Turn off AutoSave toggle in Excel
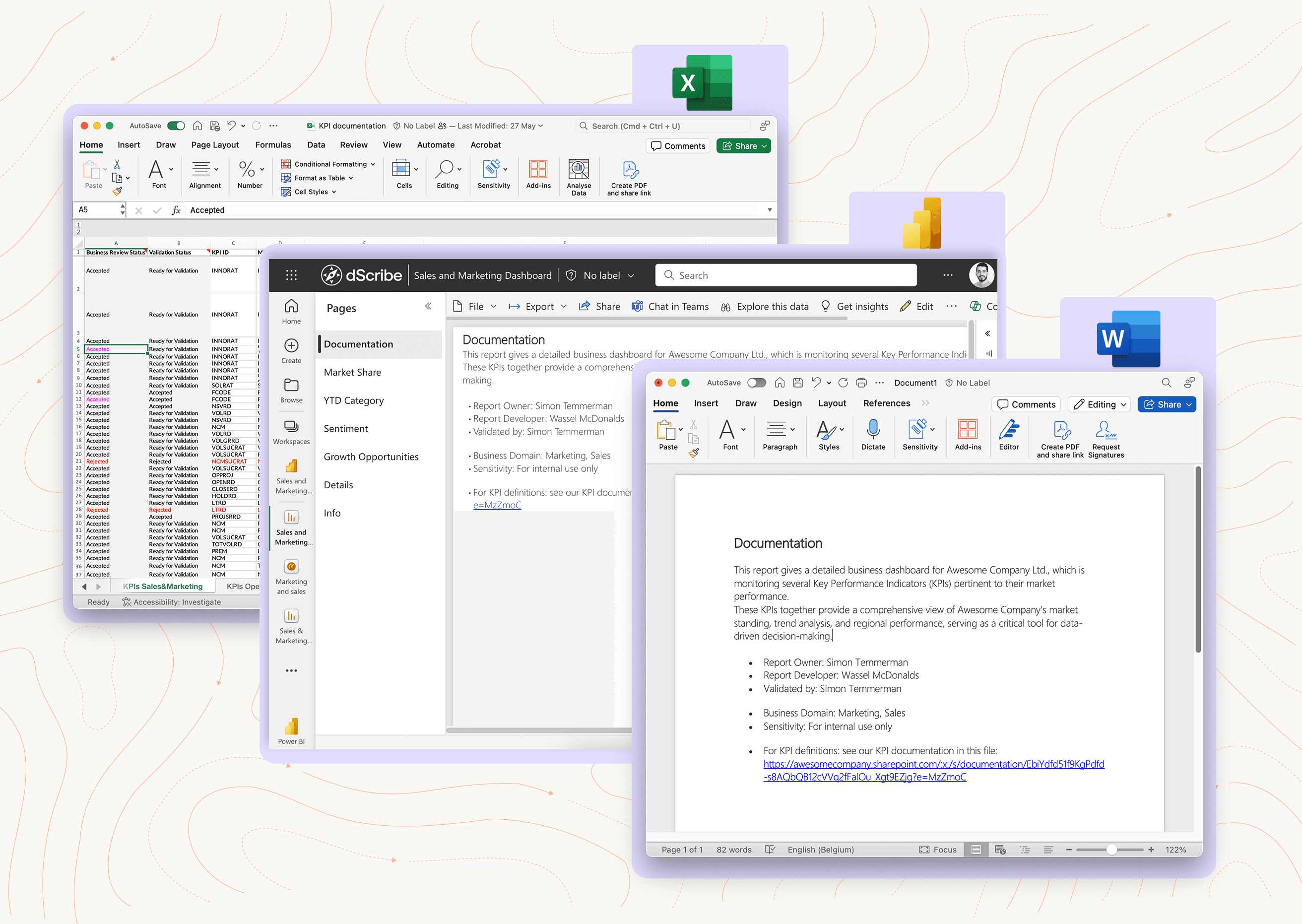Viewport: 1302px width, 924px height. pos(176,126)
